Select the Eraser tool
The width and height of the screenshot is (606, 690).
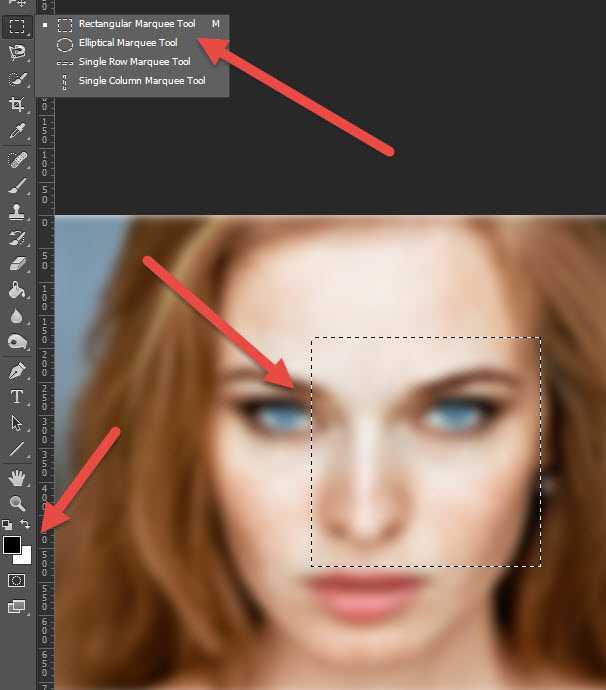(17, 264)
